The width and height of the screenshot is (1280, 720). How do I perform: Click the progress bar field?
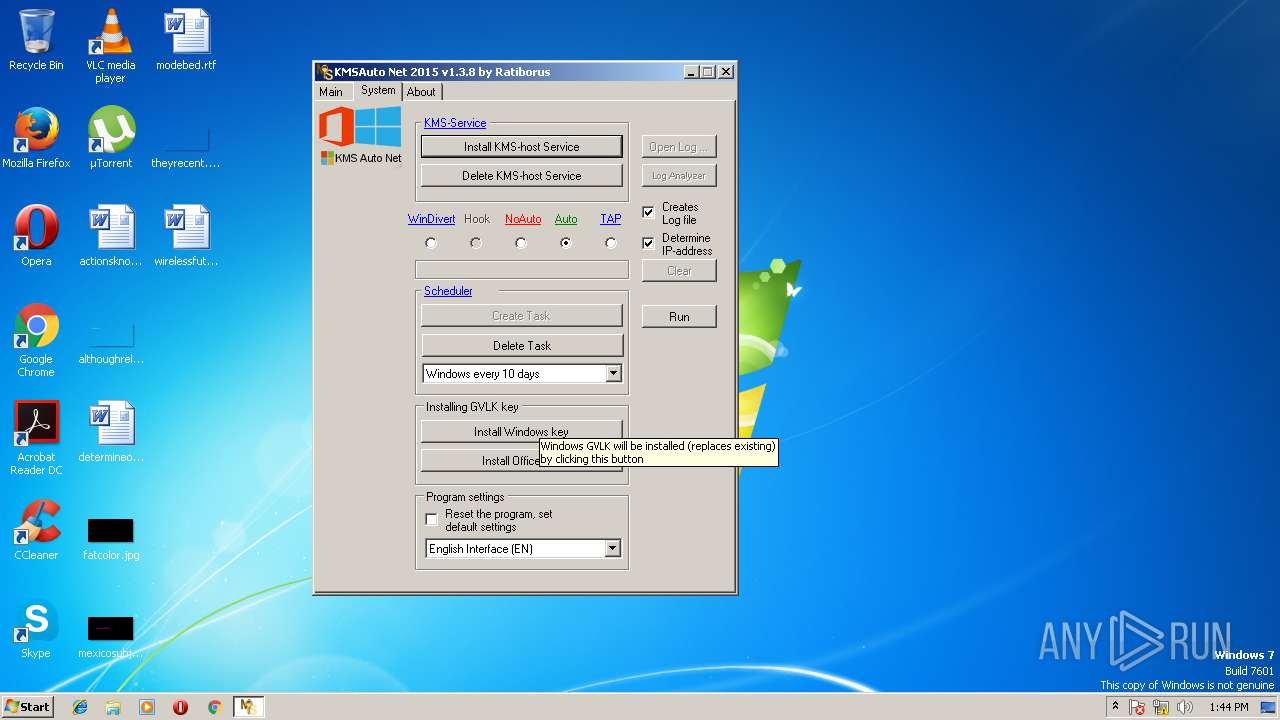tap(522, 270)
